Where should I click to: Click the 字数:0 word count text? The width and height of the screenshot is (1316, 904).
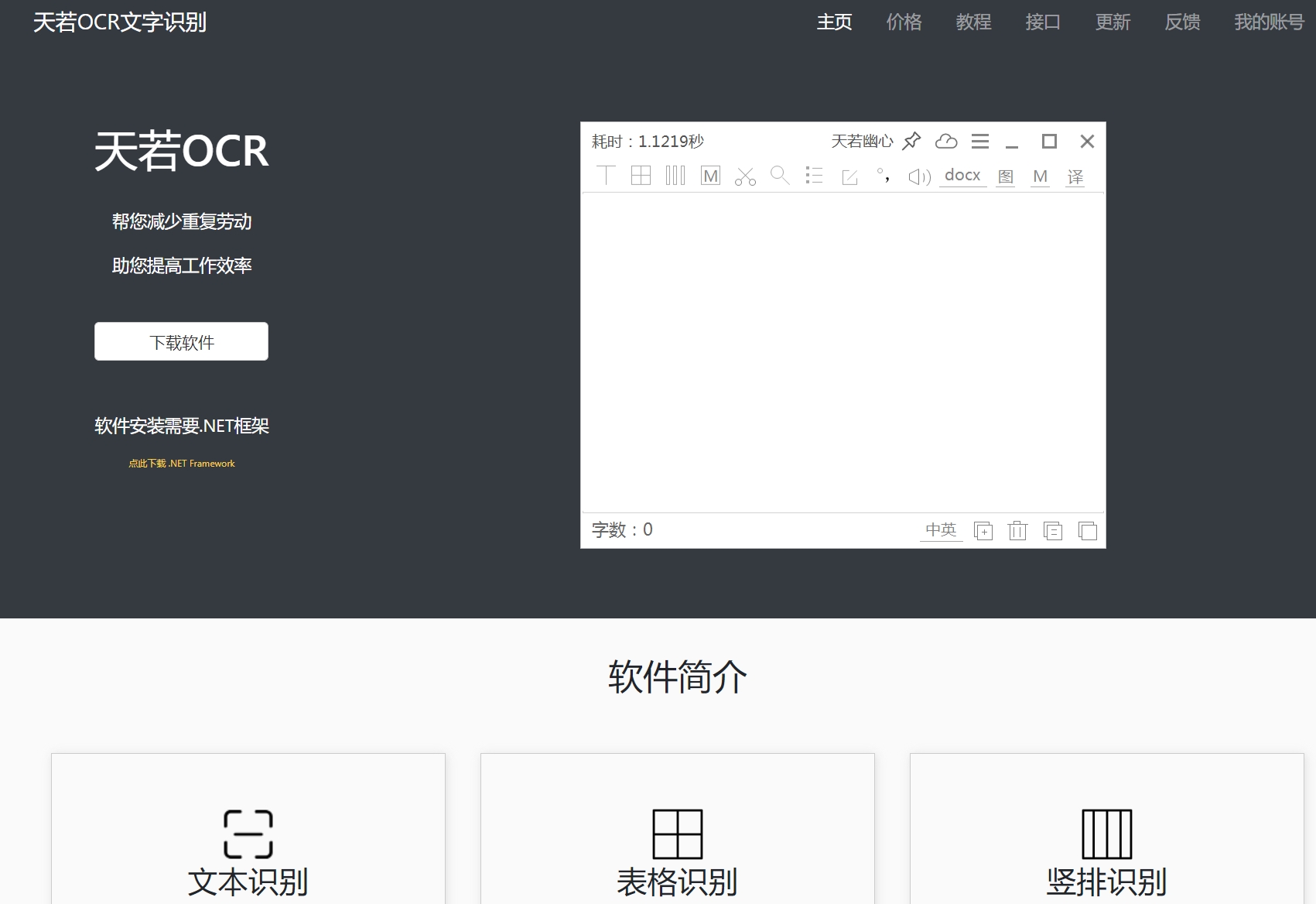[622, 530]
